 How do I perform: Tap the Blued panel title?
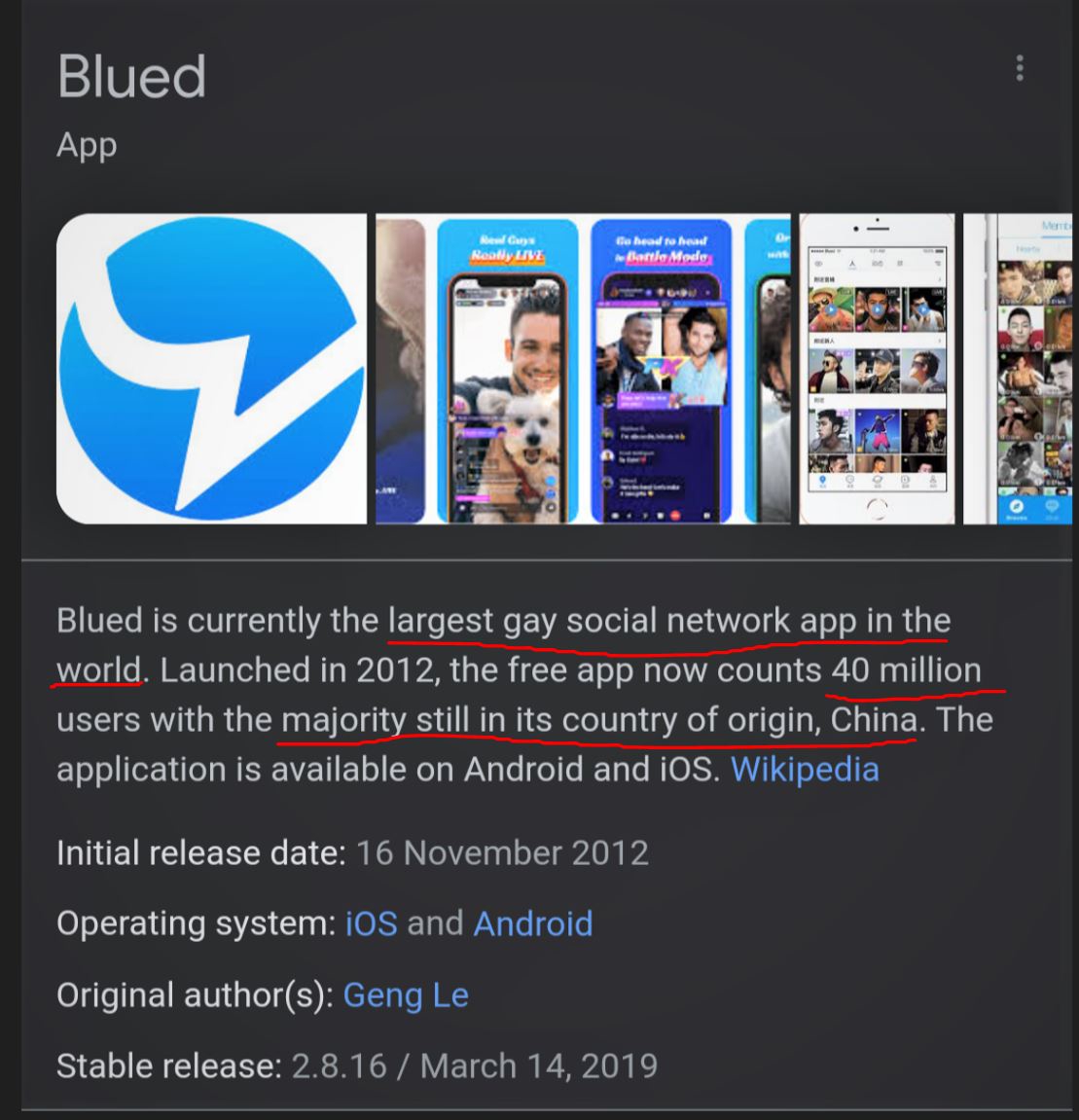pyautogui.click(x=131, y=76)
